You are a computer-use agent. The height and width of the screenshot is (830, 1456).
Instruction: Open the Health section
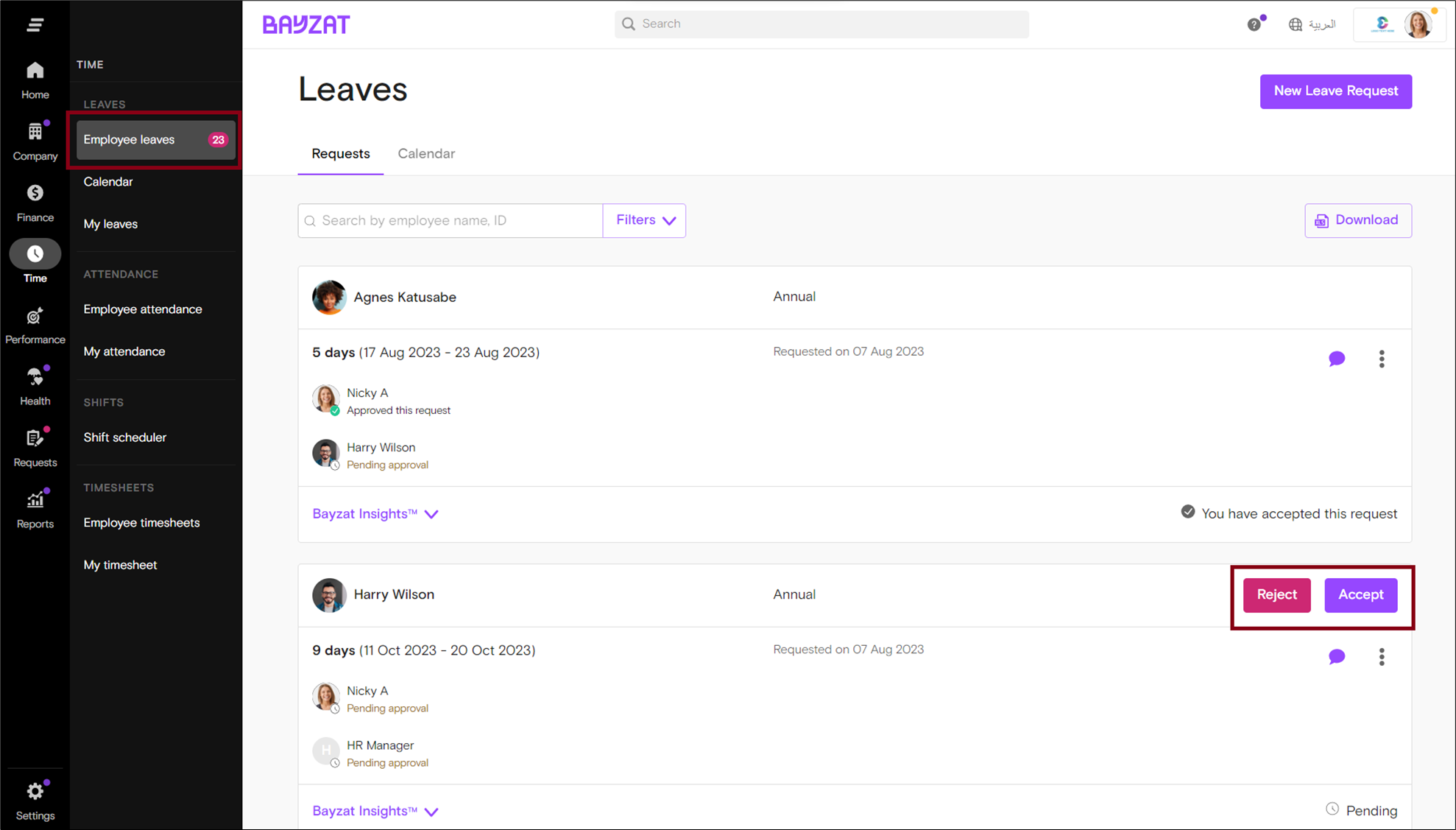35,384
